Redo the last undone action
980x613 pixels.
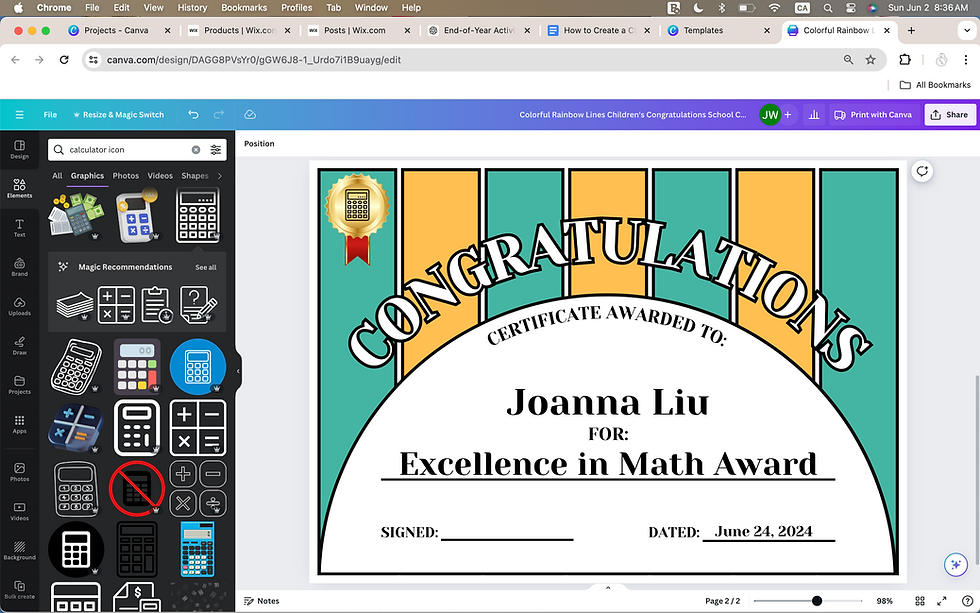[x=219, y=115]
